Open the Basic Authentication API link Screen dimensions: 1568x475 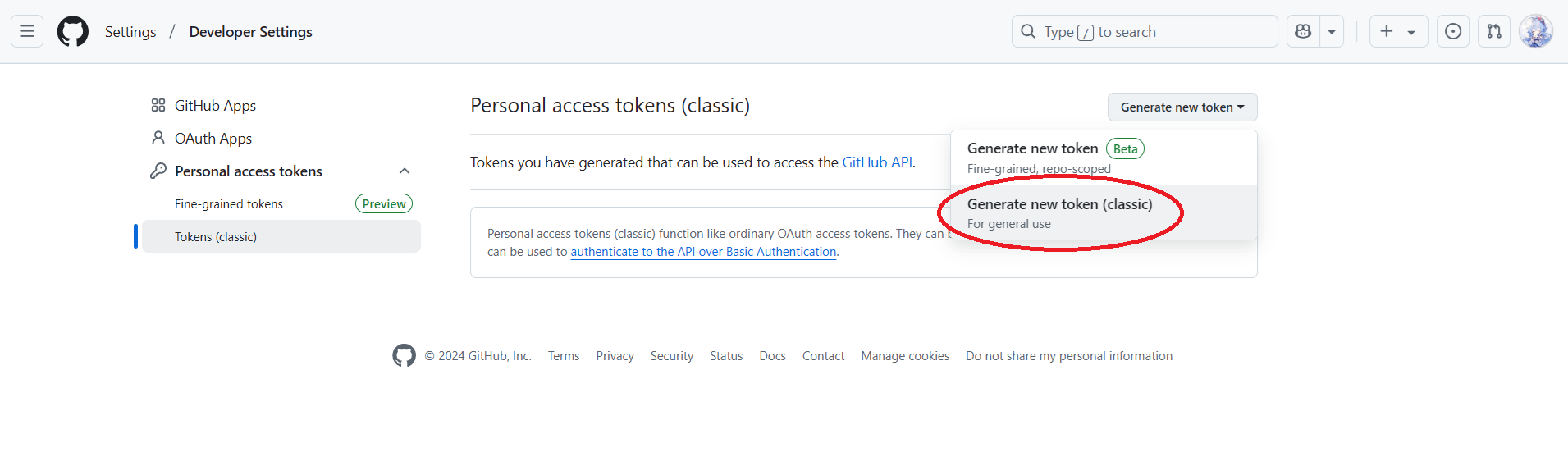pos(703,252)
